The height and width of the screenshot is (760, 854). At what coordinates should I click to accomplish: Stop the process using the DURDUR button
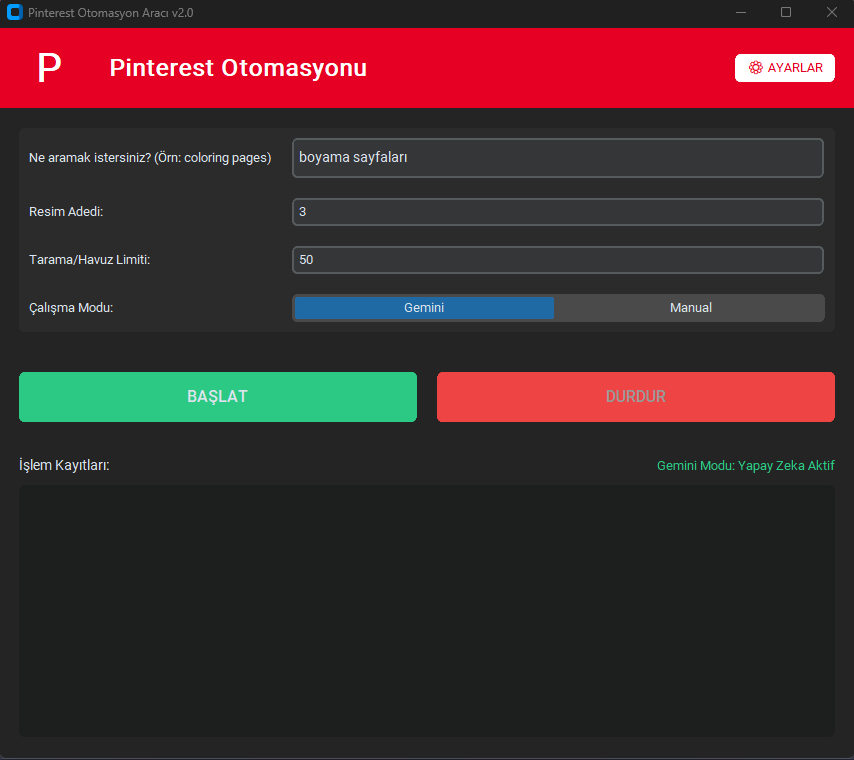tap(636, 397)
